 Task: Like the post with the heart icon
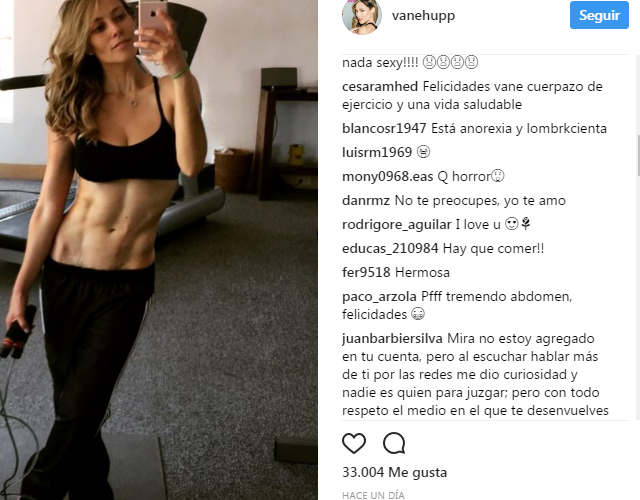tap(354, 443)
